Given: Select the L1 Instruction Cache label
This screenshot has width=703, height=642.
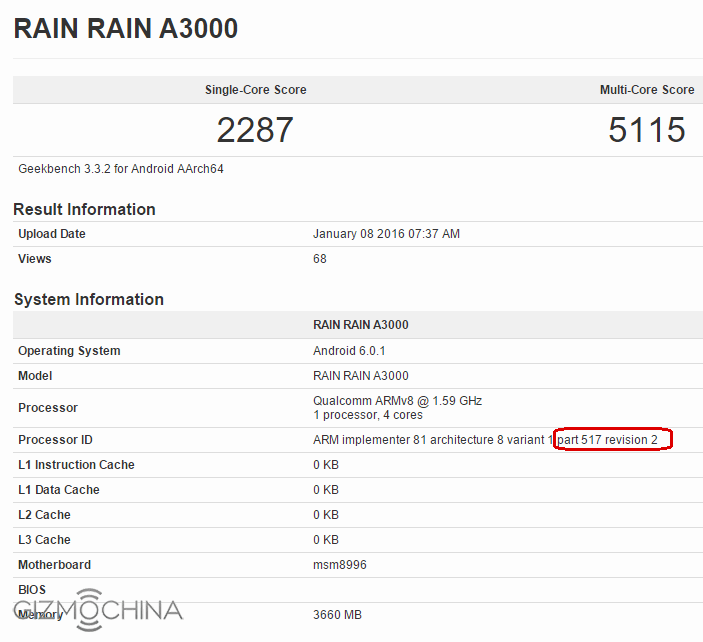Looking at the screenshot, I should coord(76,465).
